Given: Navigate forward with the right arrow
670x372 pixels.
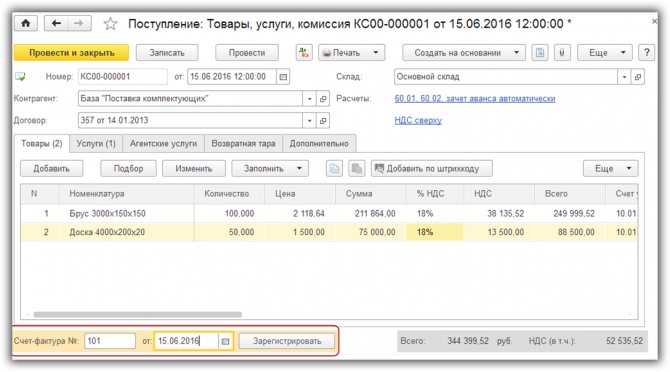Looking at the screenshot, I should (79, 23).
